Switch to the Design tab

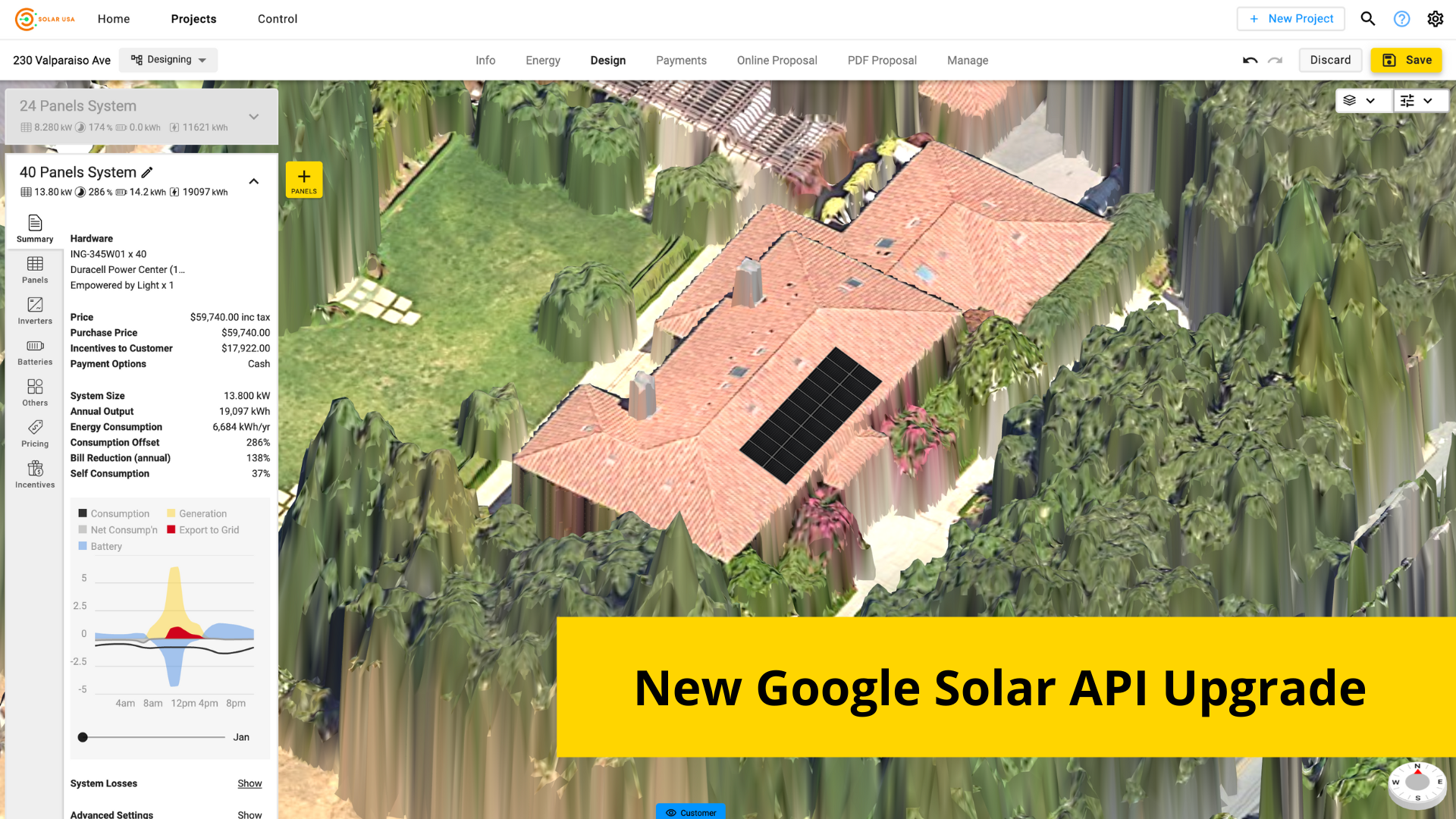click(x=608, y=61)
